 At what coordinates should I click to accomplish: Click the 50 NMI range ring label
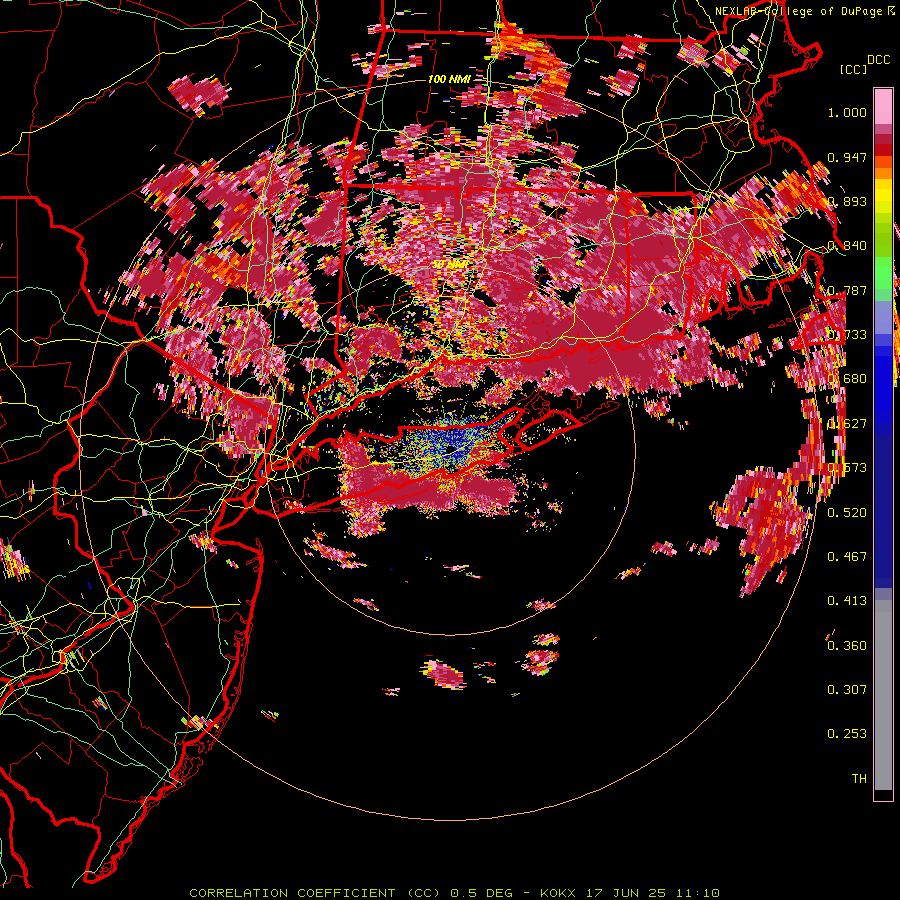point(449,264)
